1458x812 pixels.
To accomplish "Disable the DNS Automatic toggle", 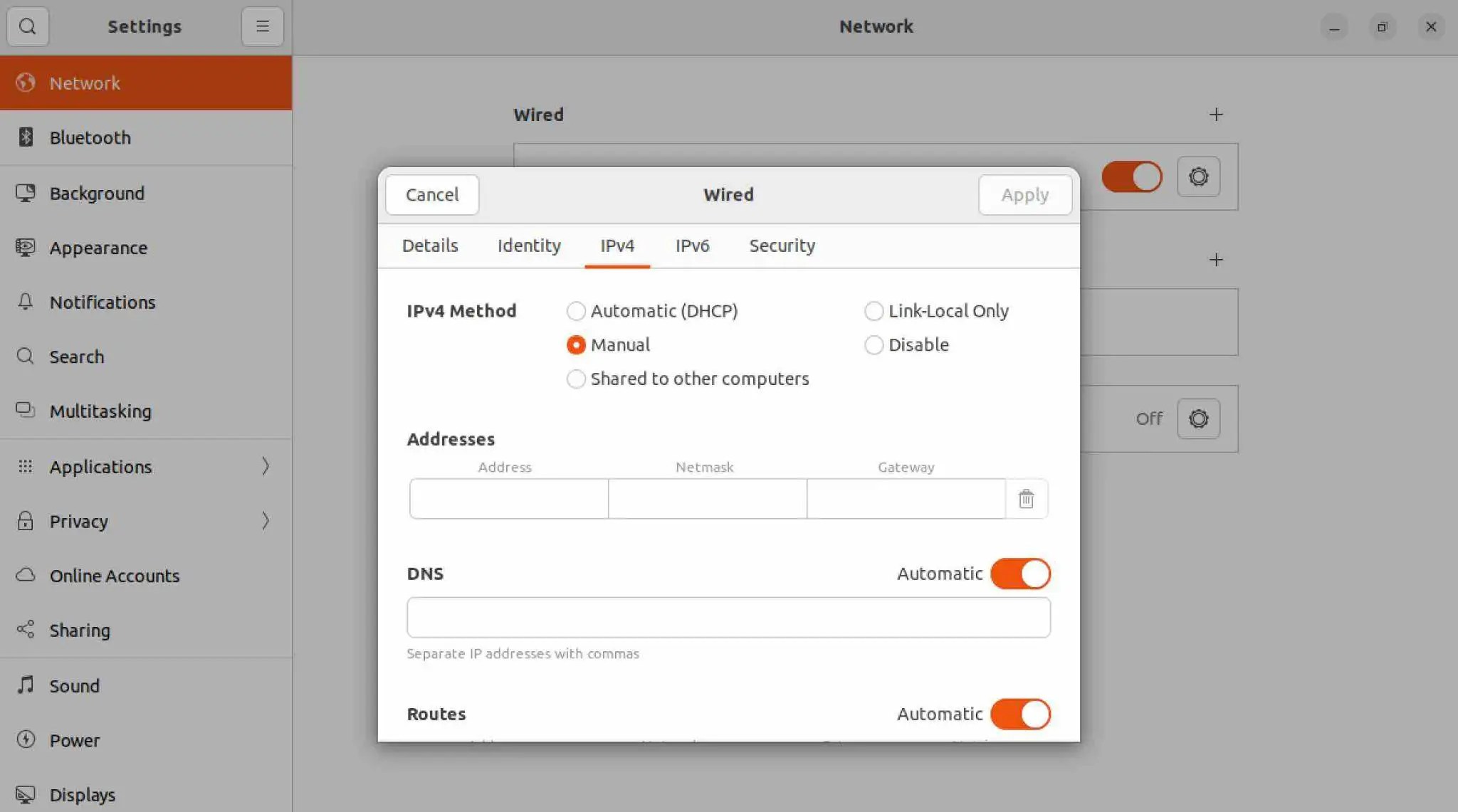I will pyautogui.click(x=1019, y=574).
